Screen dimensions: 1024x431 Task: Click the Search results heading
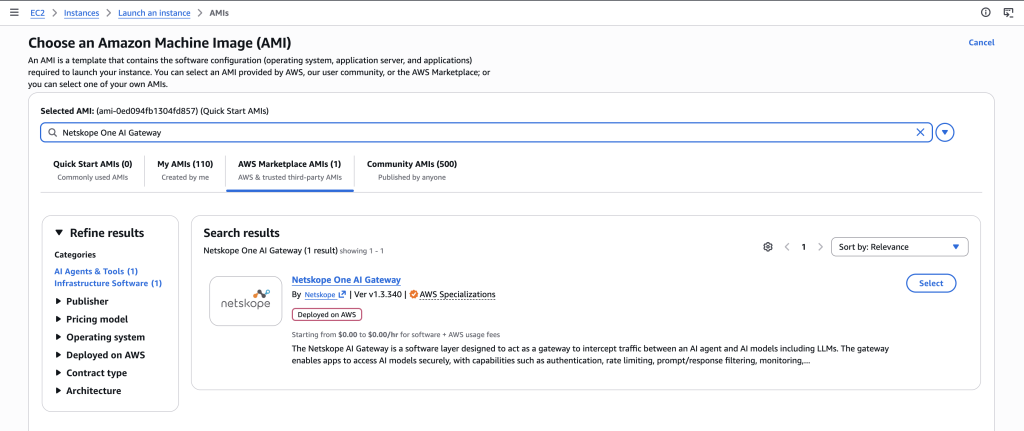click(241, 233)
